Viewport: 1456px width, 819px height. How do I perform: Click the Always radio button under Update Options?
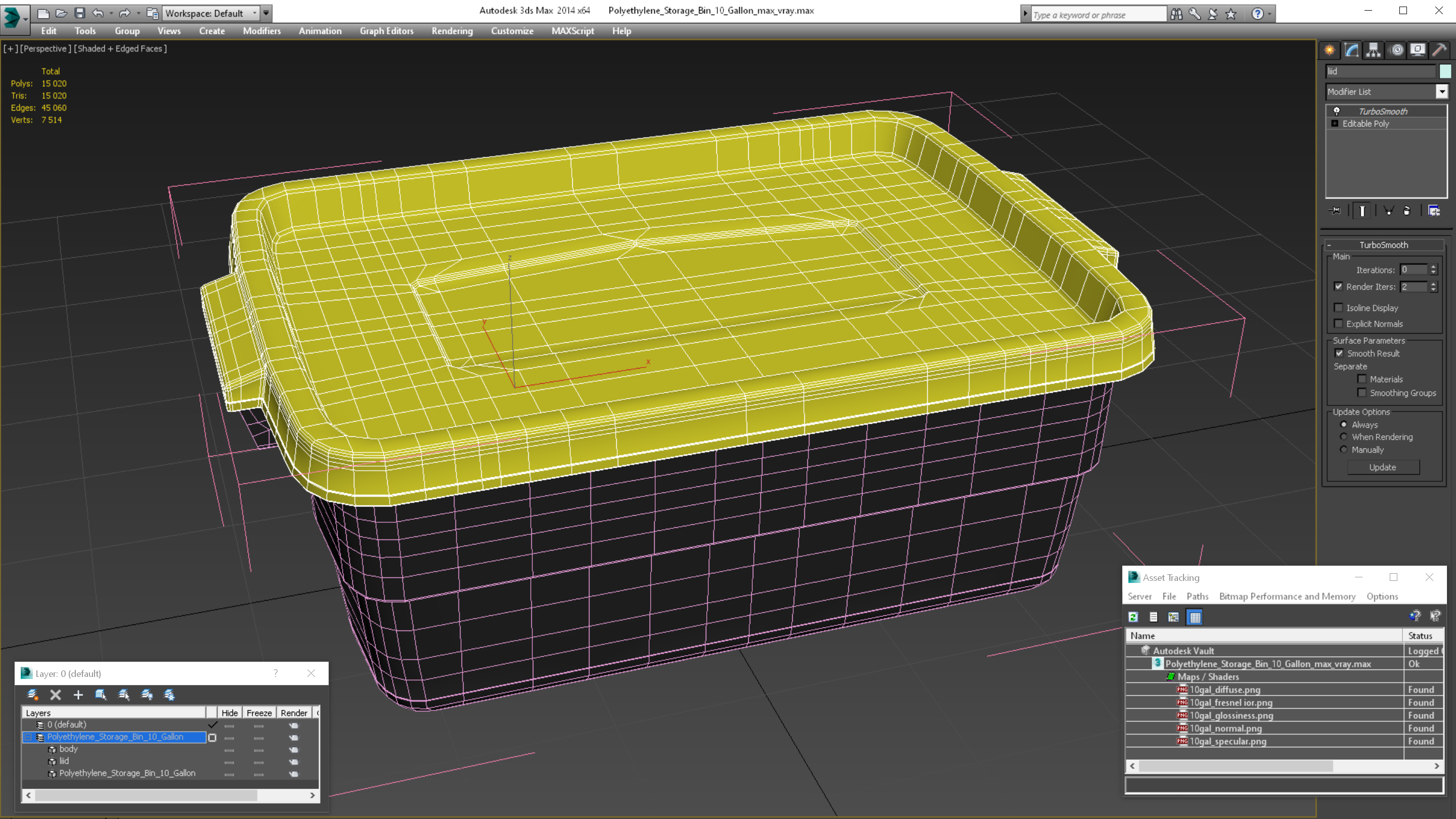tap(1344, 424)
